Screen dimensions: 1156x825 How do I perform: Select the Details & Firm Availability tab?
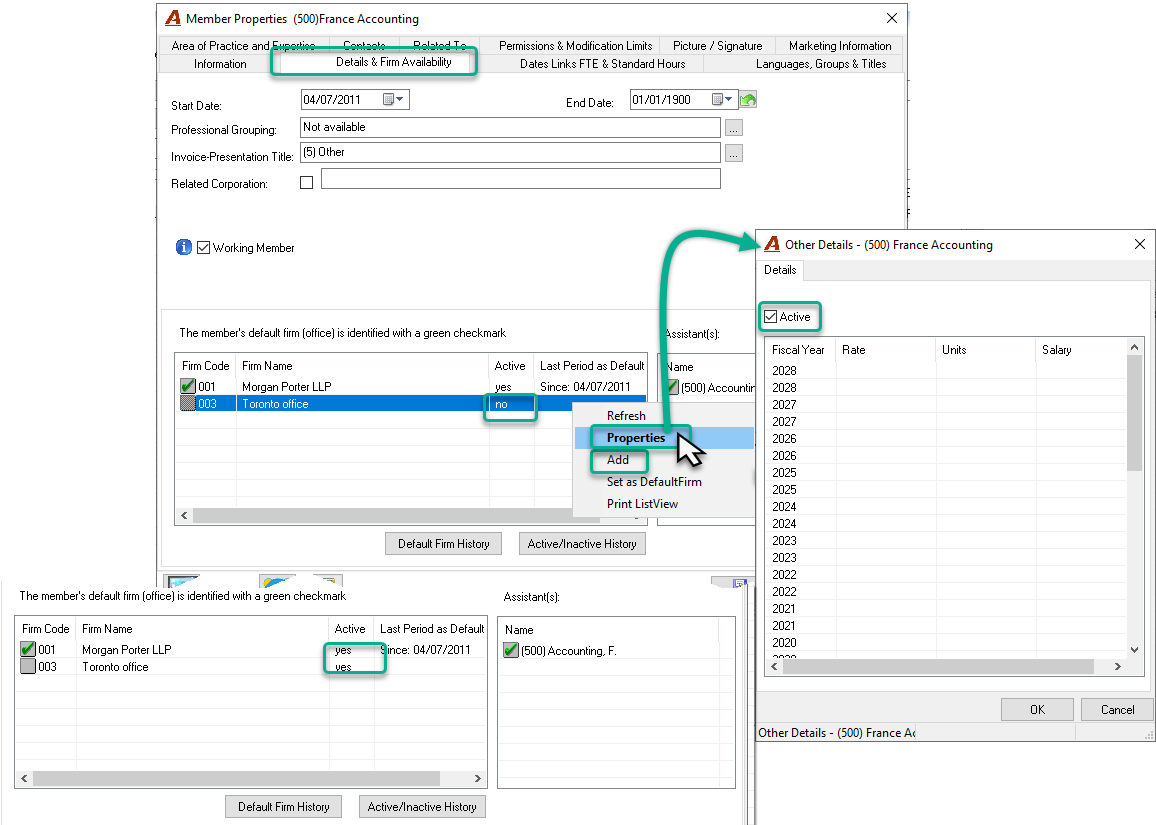coord(394,62)
